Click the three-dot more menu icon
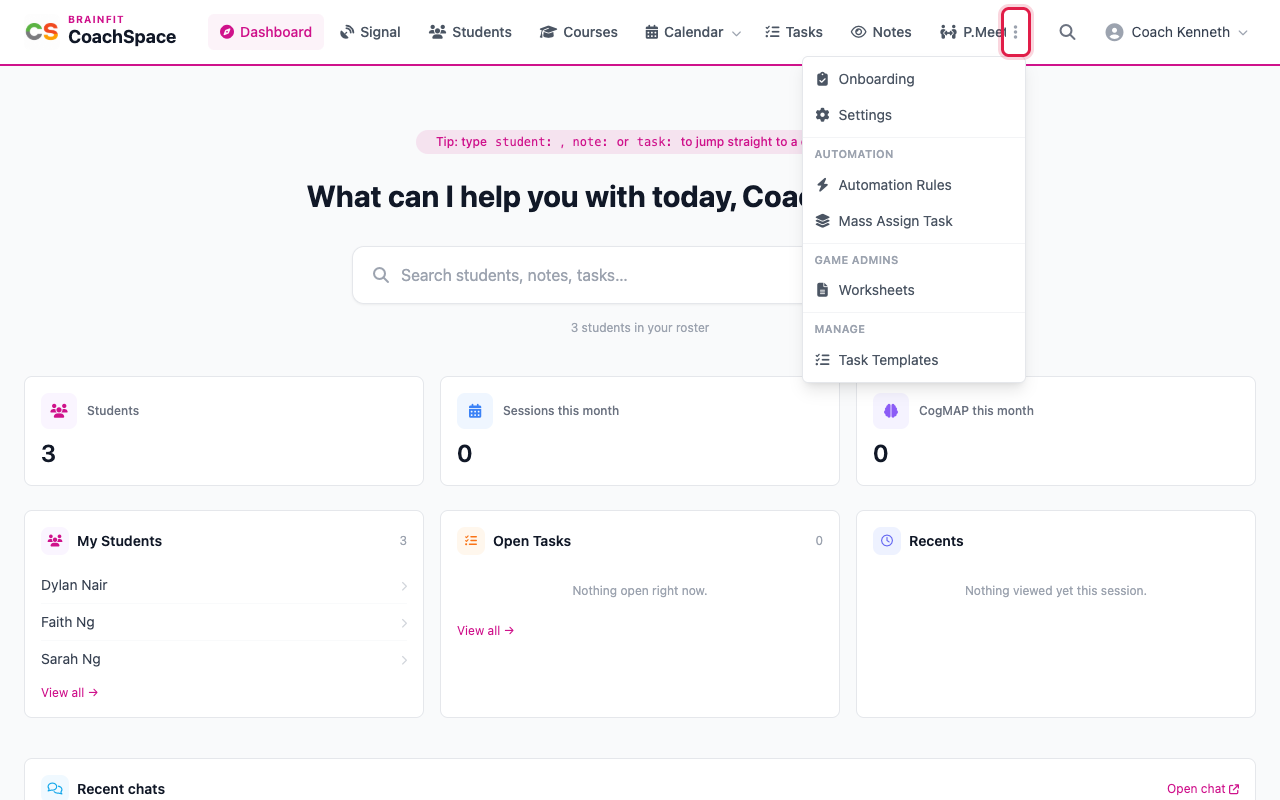 coord(1015,32)
